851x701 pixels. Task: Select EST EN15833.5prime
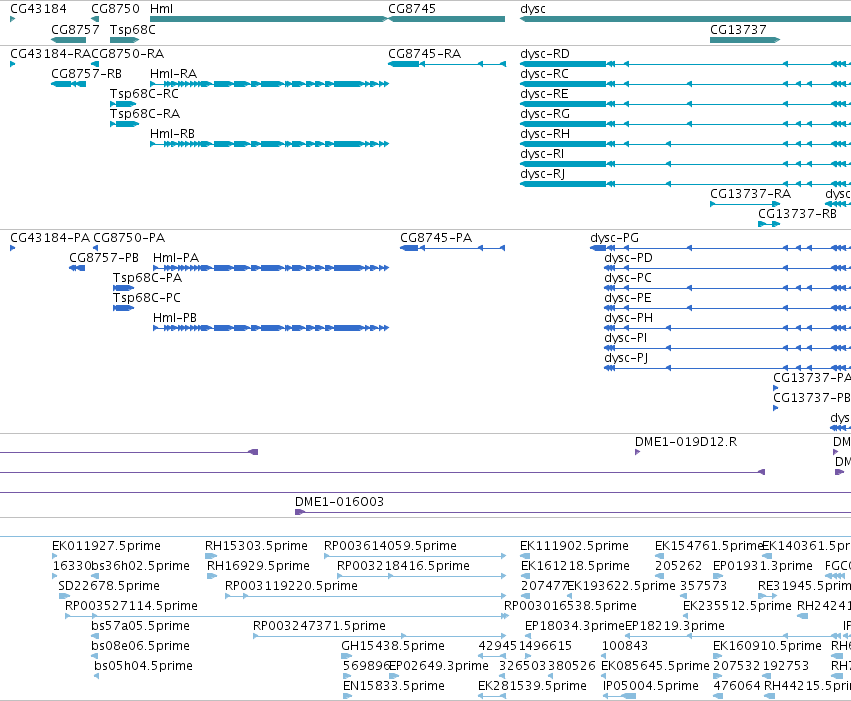[x=347, y=696]
